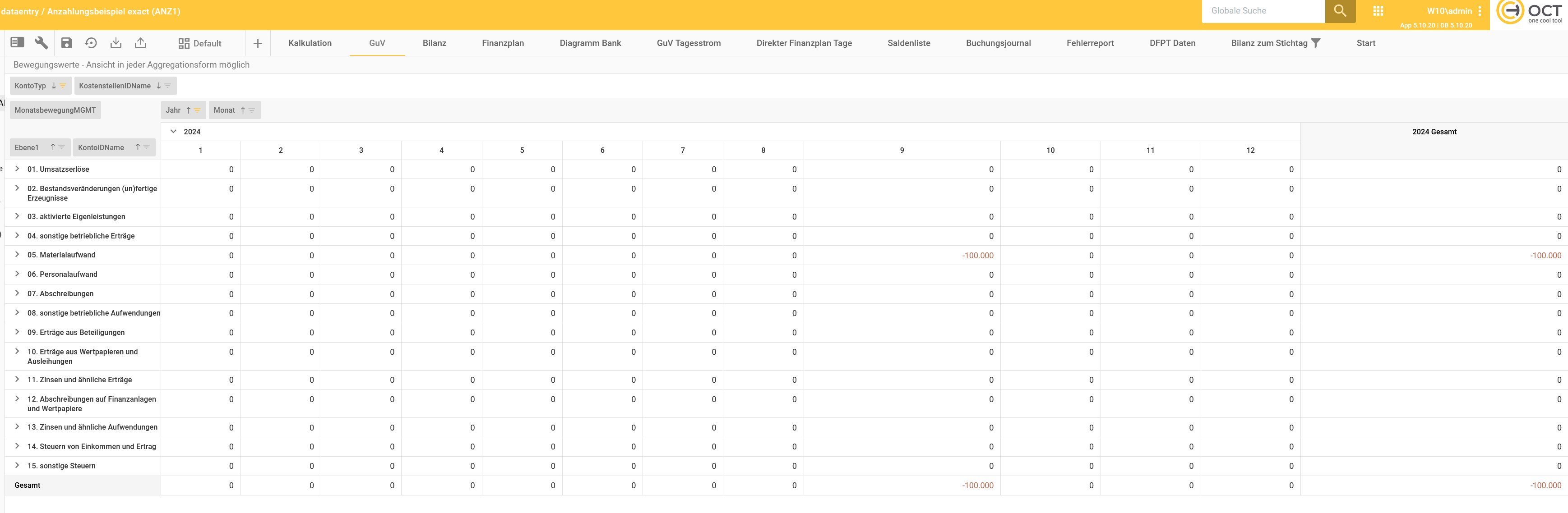Collapse the 2024 year column group
Viewport: 1568px width, 513px height.
coord(173,131)
